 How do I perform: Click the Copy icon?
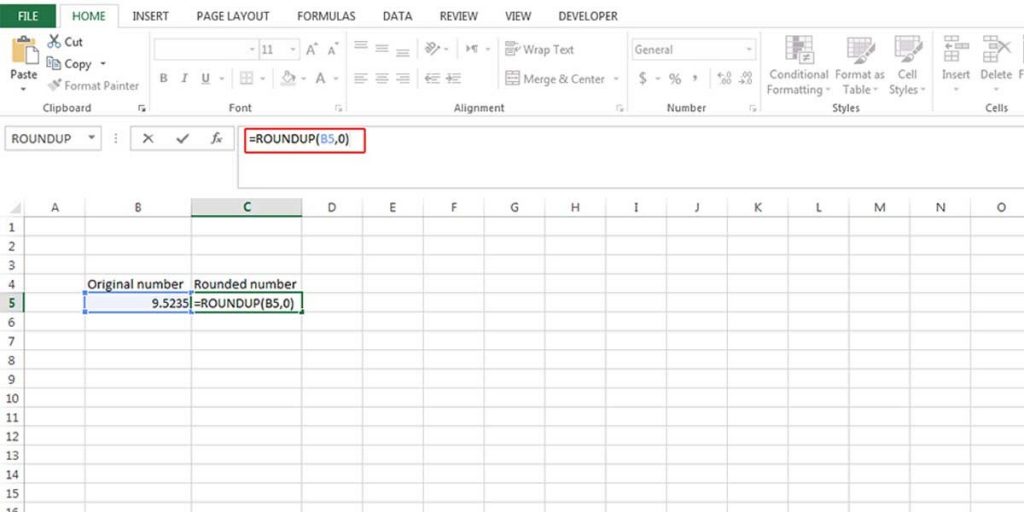54,63
